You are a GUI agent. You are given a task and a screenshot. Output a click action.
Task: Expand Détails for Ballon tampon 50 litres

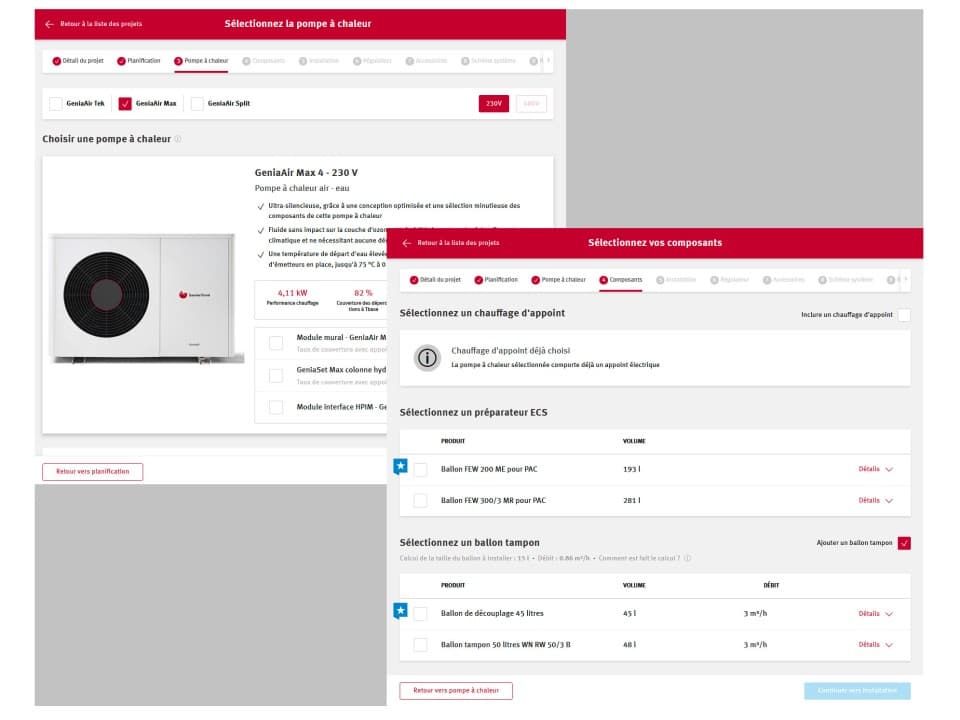pyautogui.click(x=875, y=645)
